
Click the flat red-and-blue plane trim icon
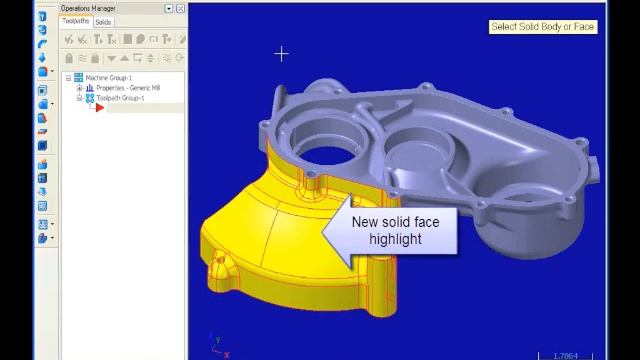point(42,132)
